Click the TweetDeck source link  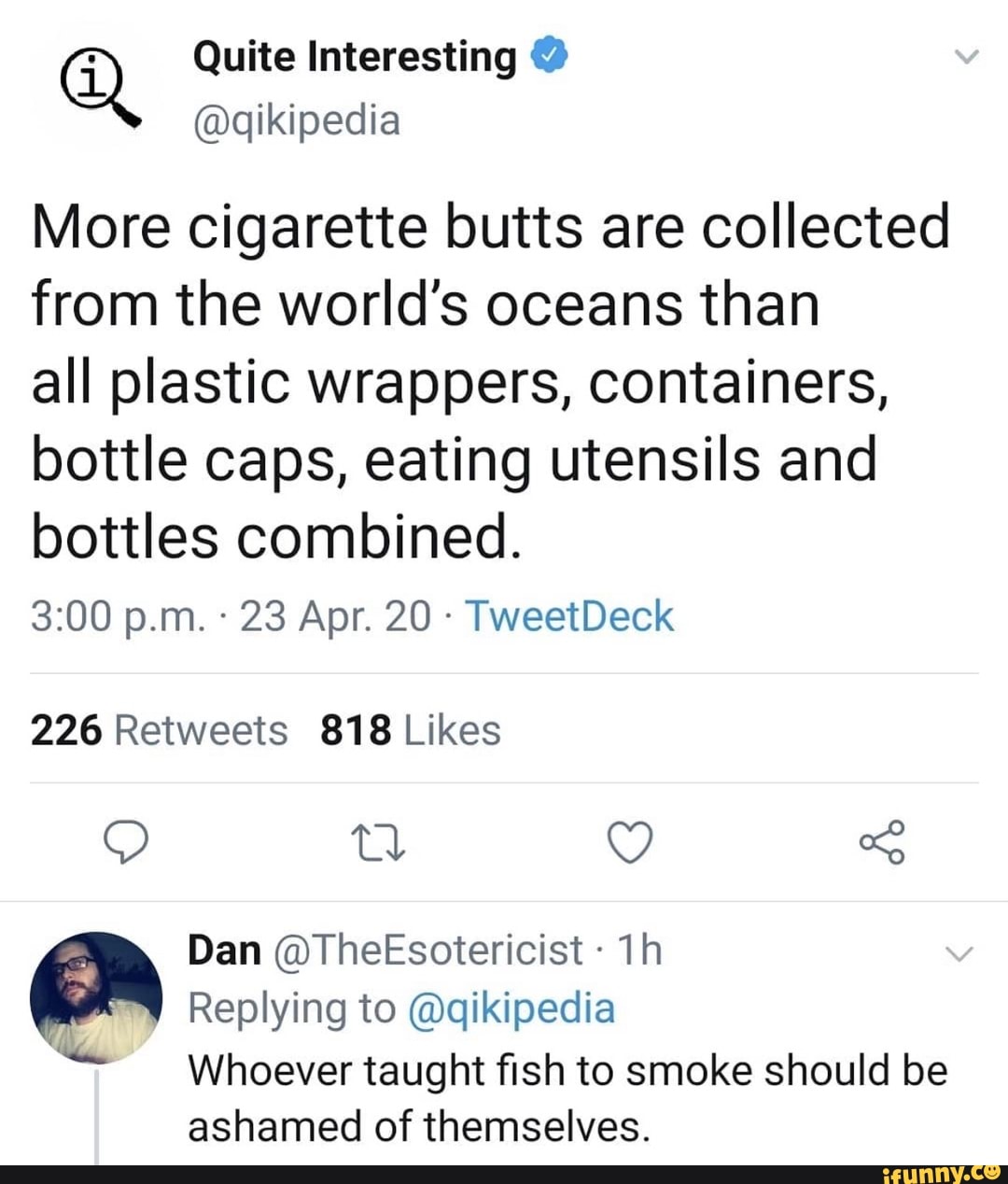coord(568,616)
